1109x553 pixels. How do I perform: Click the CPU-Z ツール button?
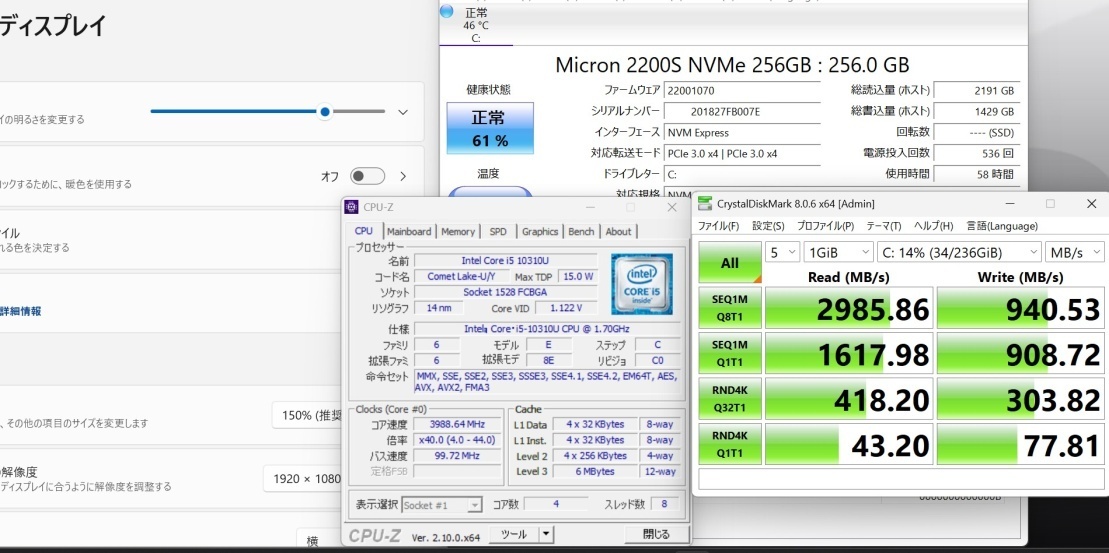pyautogui.click(x=513, y=535)
